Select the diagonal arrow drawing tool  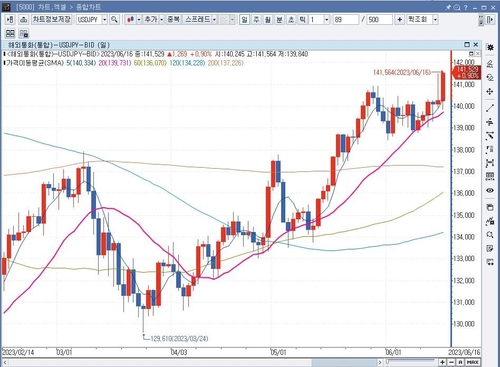click(490, 136)
